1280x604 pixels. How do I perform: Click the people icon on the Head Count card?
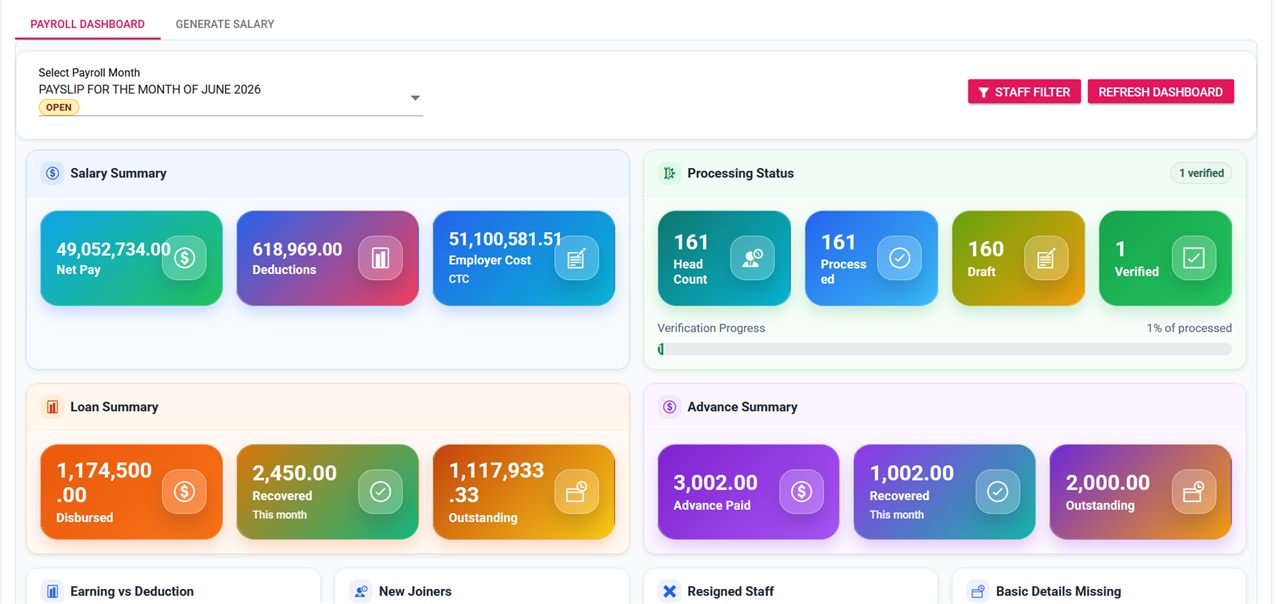(x=752, y=258)
